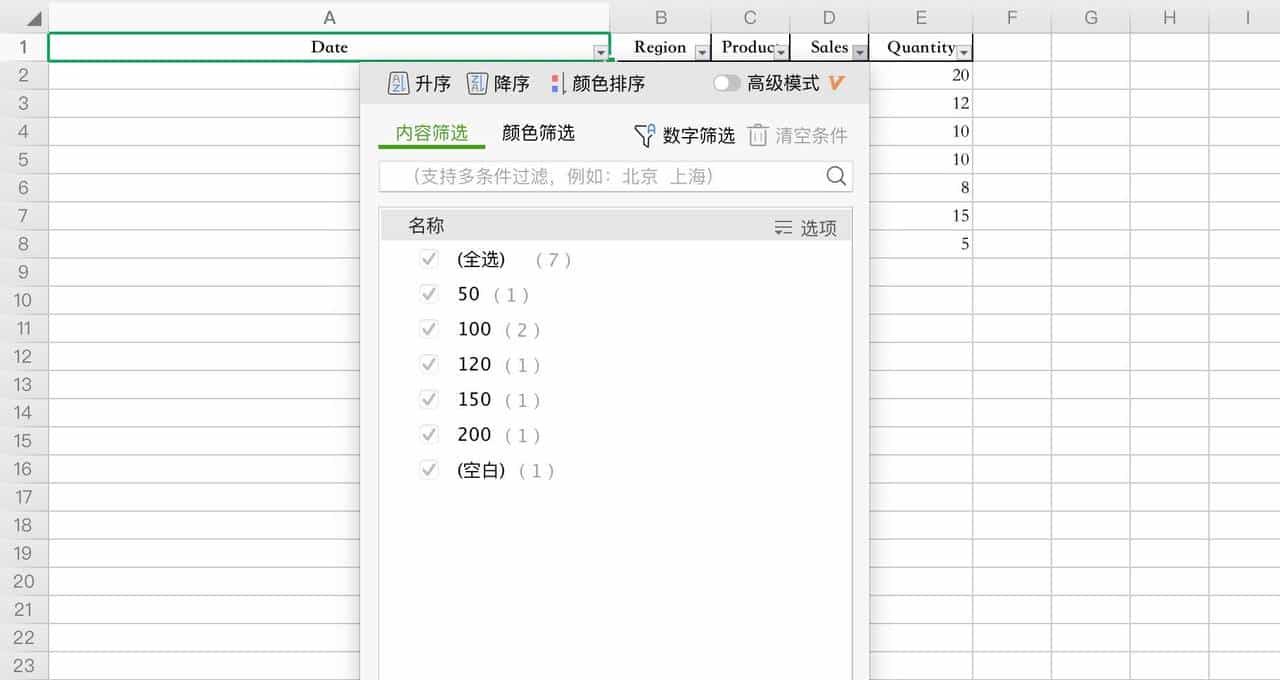This screenshot has width=1280, height=680.
Task: Click the clear conditions (清空条件) trash icon
Action: point(759,134)
